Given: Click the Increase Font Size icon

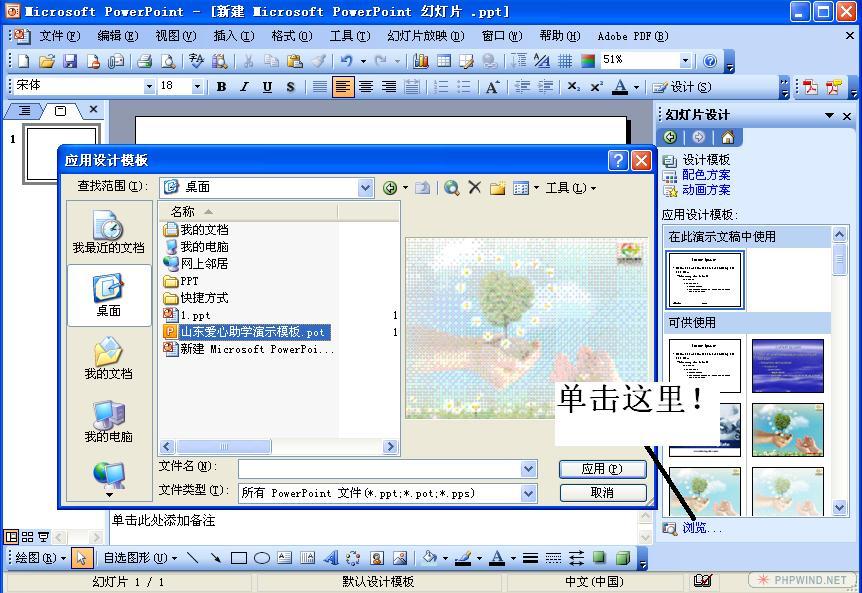Looking at the screenshot, I should click(x=492, y=86).
